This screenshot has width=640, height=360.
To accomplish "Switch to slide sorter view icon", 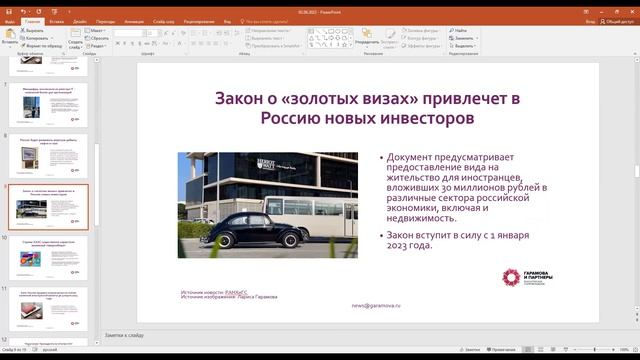I will [x=540, y=350].
